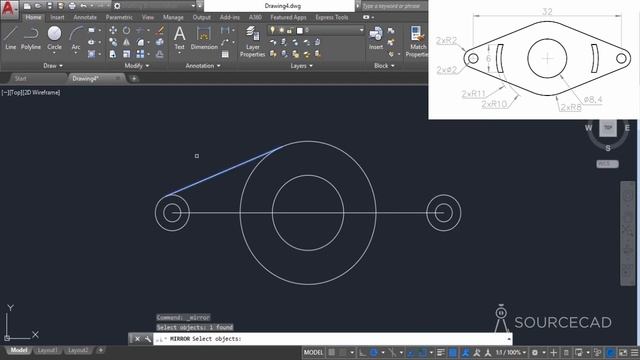The image size is (640, 360).
Task: Select the Dimension tool
Action: pos(204,38)
